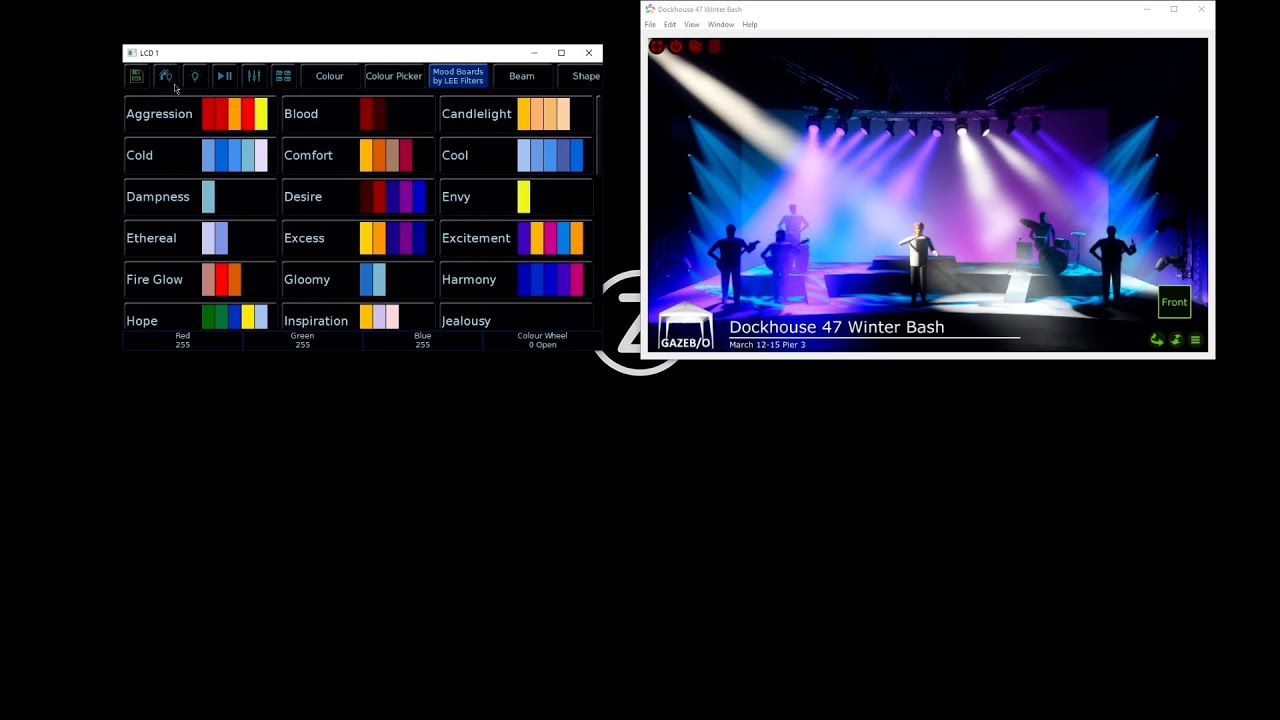The image size is (1280, 720).
Task: Select the Cold mood board
Action: tap(200, 155)
